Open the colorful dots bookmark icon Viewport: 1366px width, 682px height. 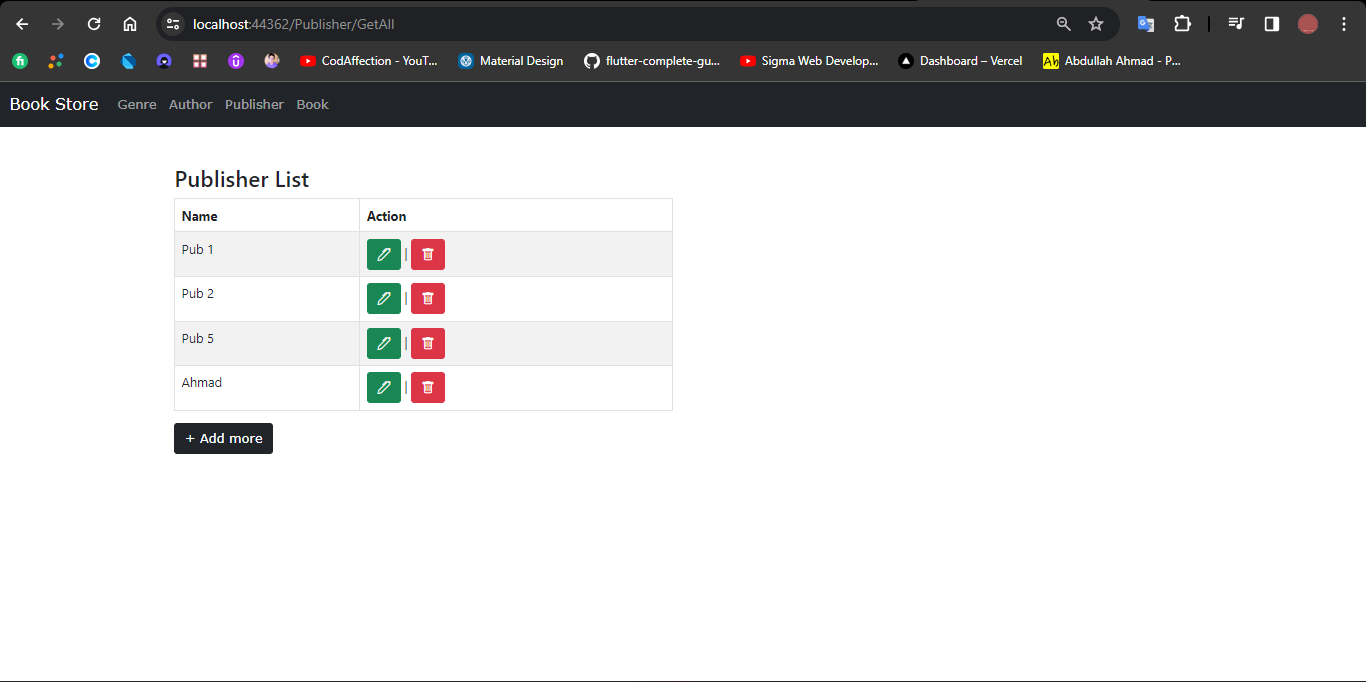(x=56, y=61)
